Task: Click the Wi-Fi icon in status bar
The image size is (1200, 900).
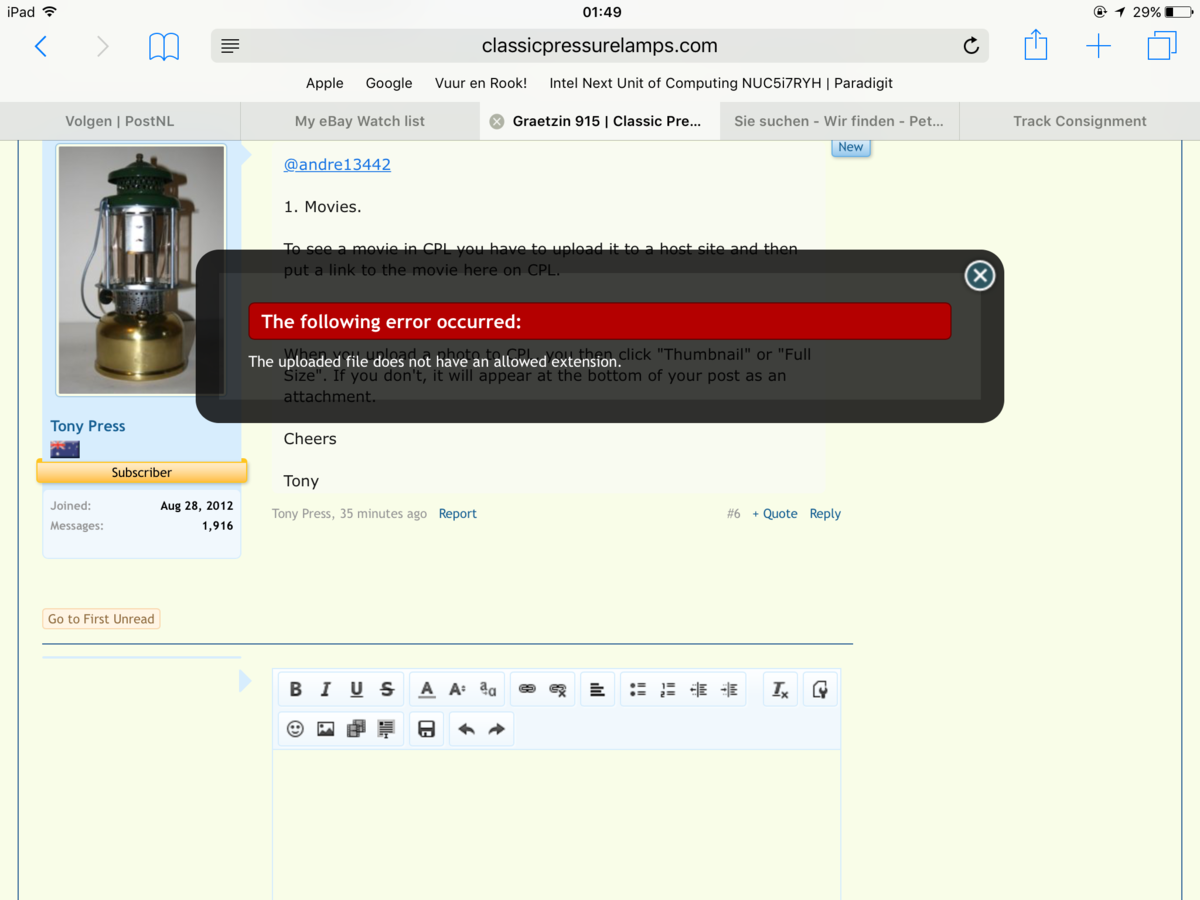Action: click(x=50, y=12)
